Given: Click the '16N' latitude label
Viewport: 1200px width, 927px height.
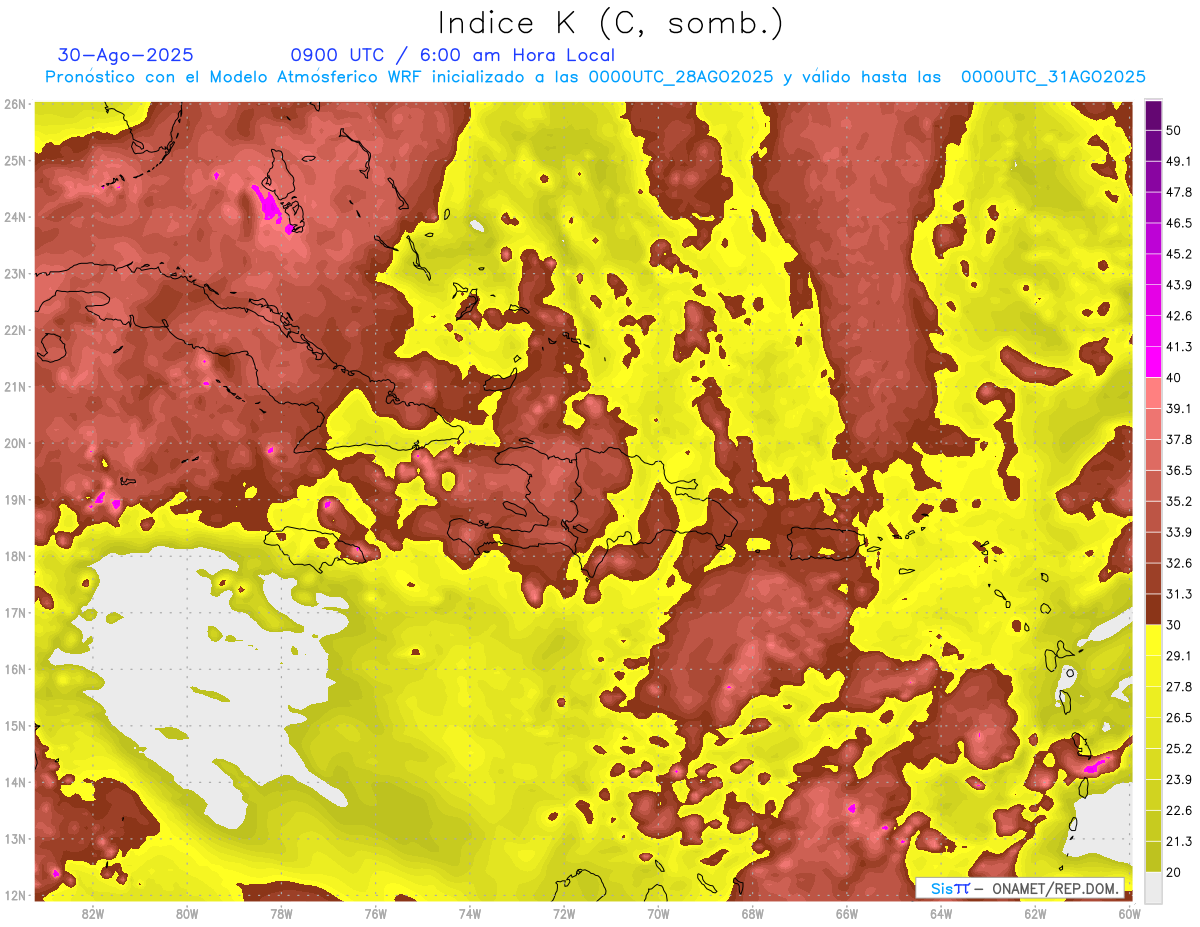Looking at the screenshot, I should (15, 669).
